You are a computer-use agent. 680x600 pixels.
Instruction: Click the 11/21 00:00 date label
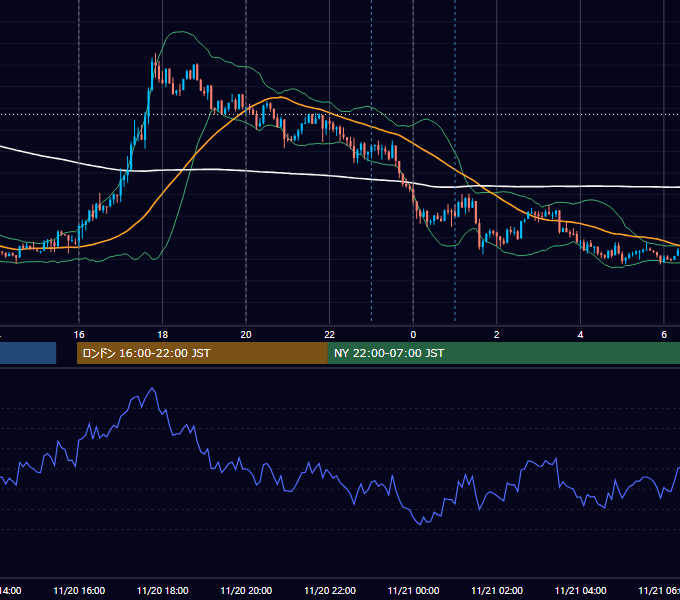click(413, 590)
